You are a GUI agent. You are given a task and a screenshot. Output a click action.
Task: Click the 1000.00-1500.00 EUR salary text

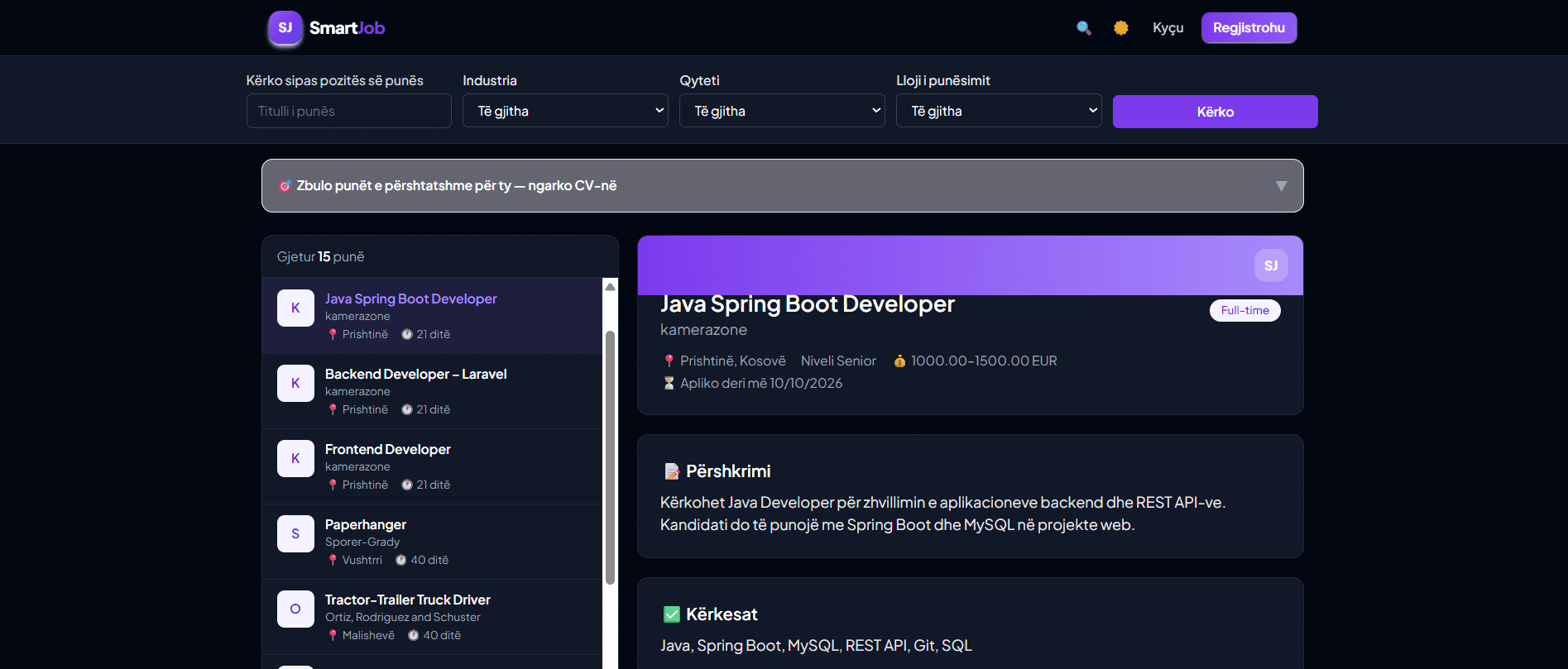(984, 361)
